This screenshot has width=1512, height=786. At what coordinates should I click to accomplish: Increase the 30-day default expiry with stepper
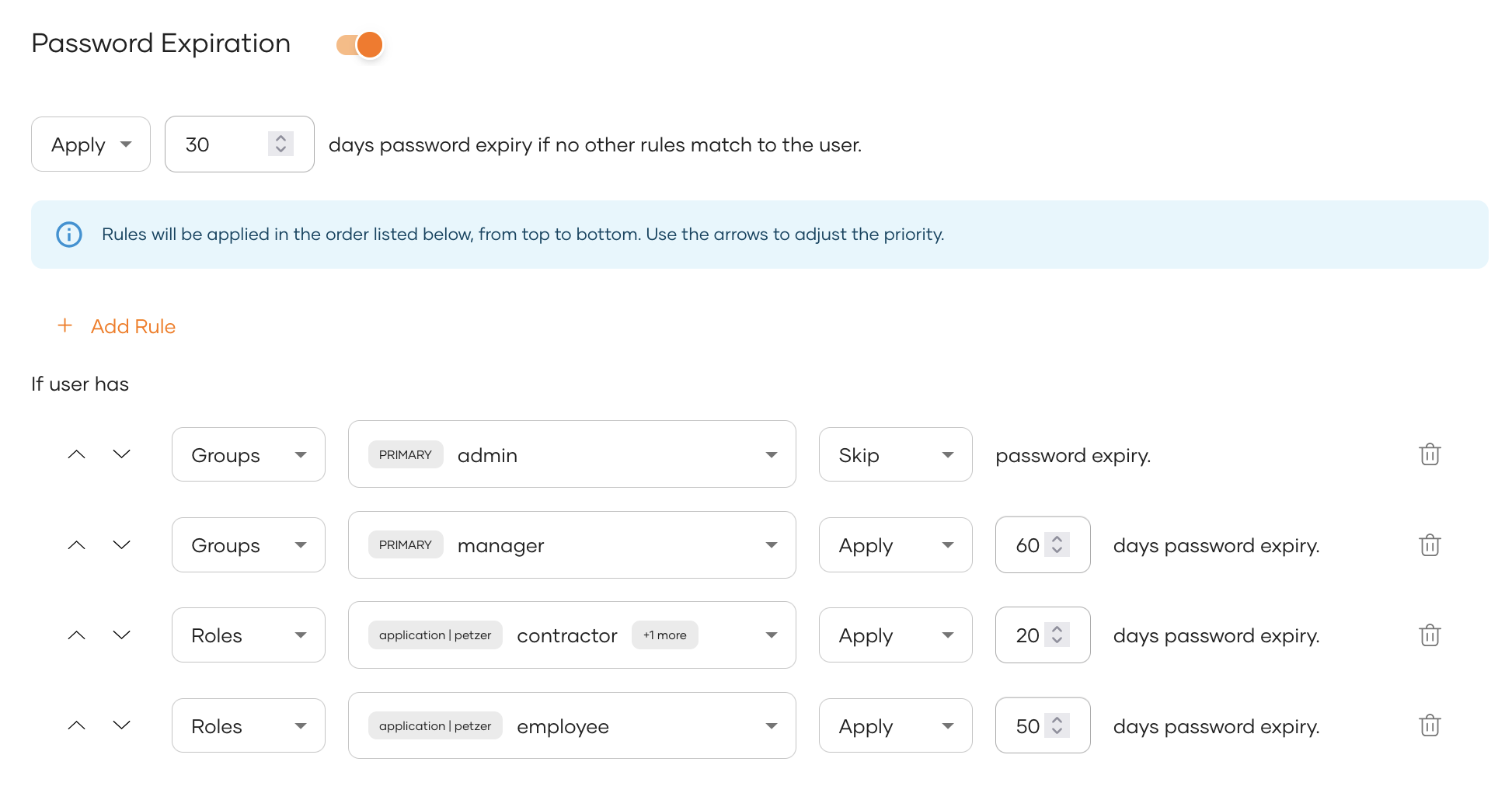pos(280,138)
